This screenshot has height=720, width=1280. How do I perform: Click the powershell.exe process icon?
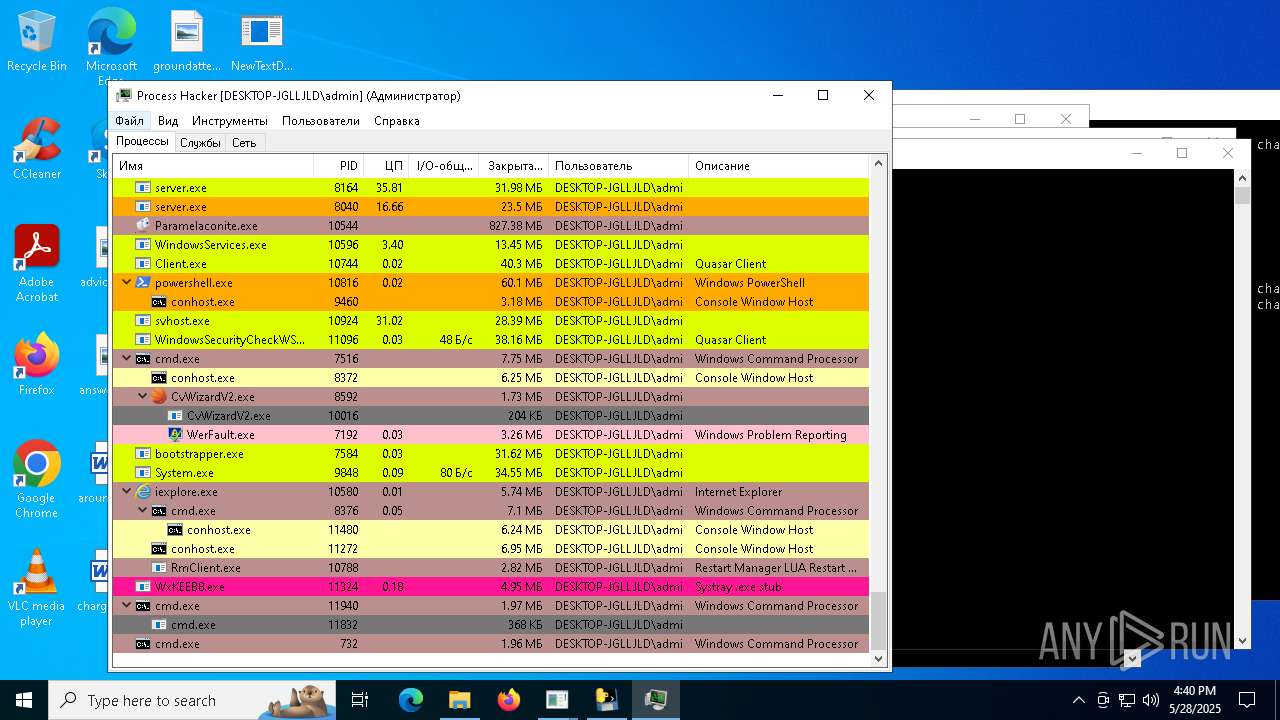tap(143, 283)
